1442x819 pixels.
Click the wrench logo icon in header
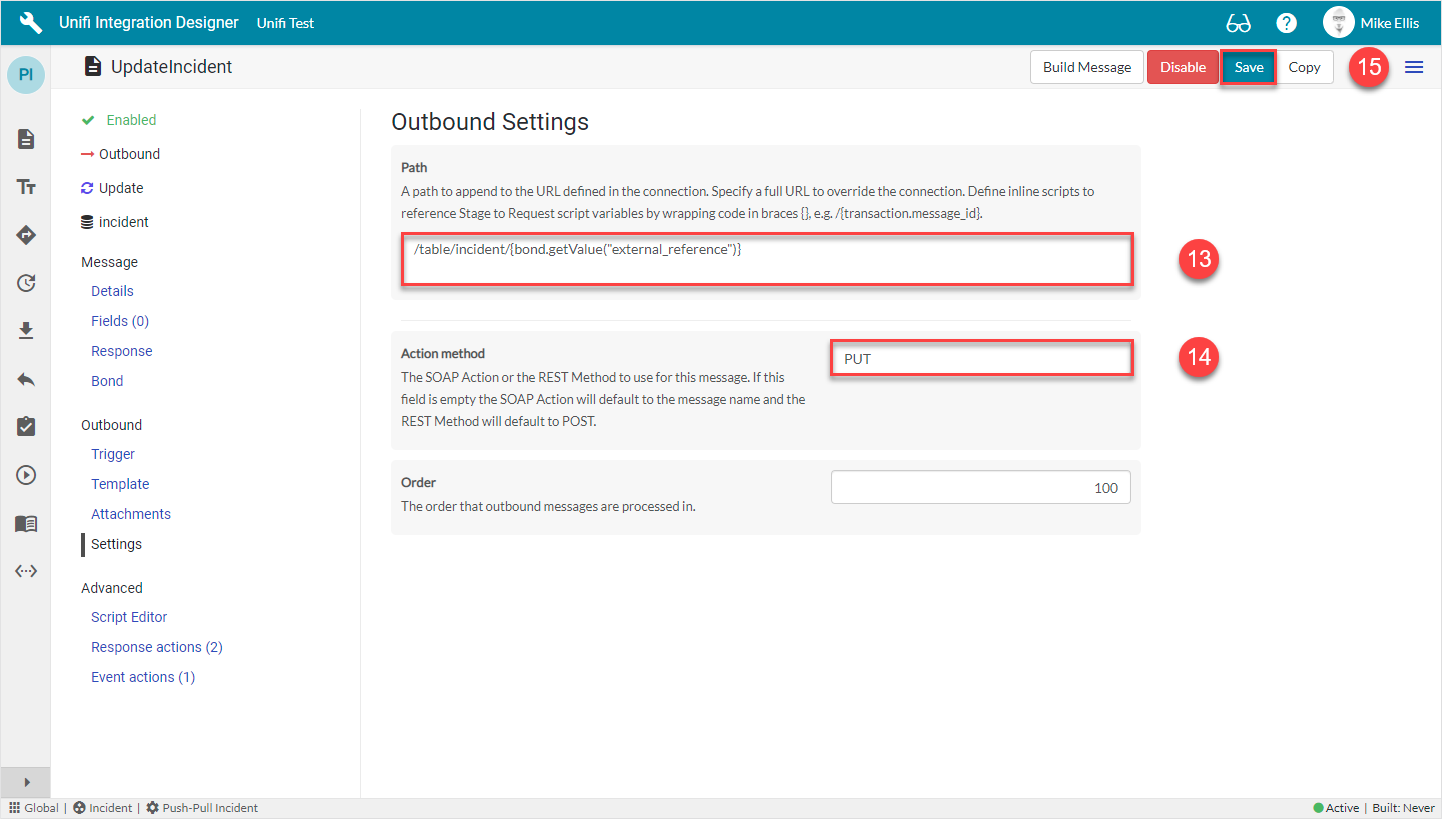click(31, 22)
